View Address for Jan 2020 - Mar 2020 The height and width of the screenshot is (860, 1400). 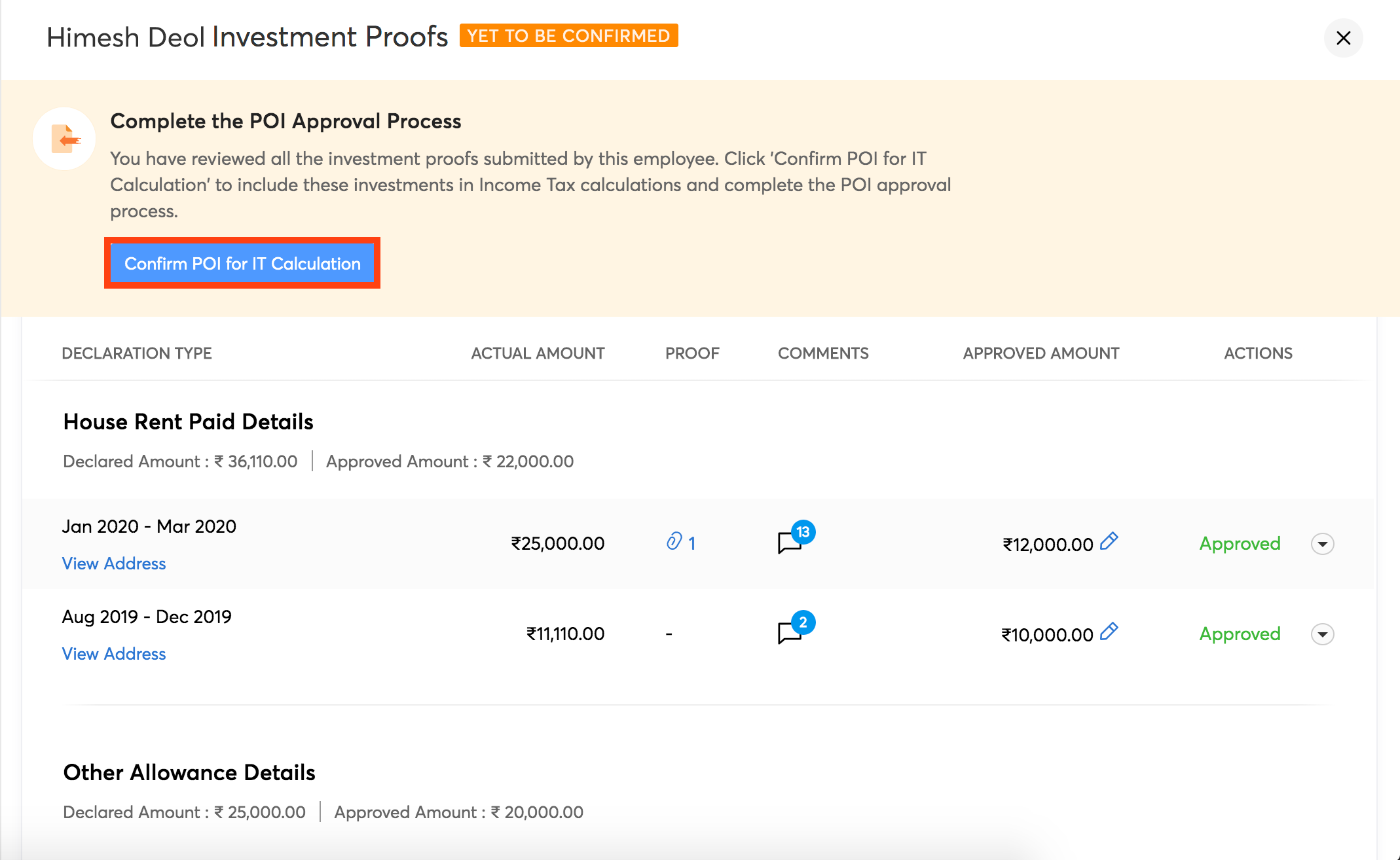pyautogui.click(x=114, y=564)
